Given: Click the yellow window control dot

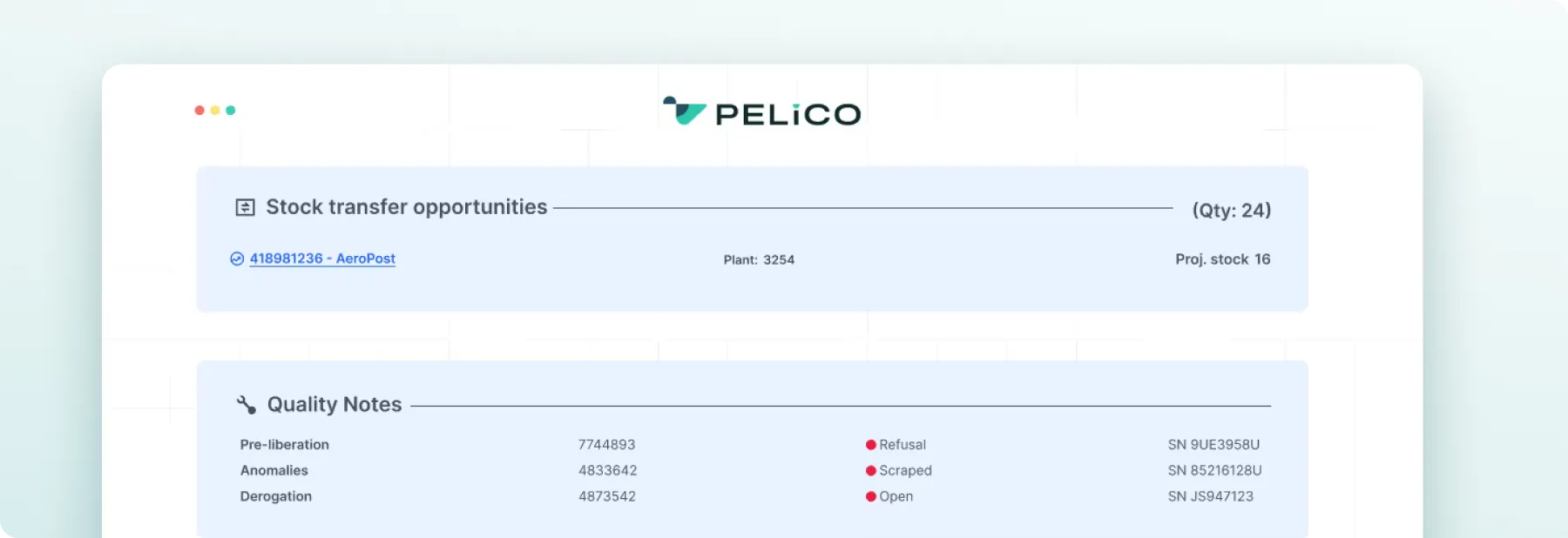Looking at the screenshot, I should pos(213,110).
